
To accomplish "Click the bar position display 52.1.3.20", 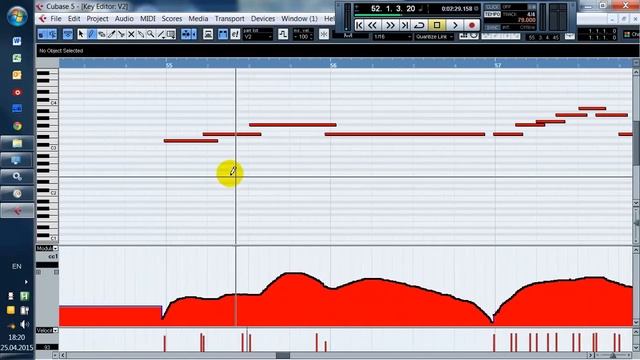I will pyautogui.click(x=393, y=9).
